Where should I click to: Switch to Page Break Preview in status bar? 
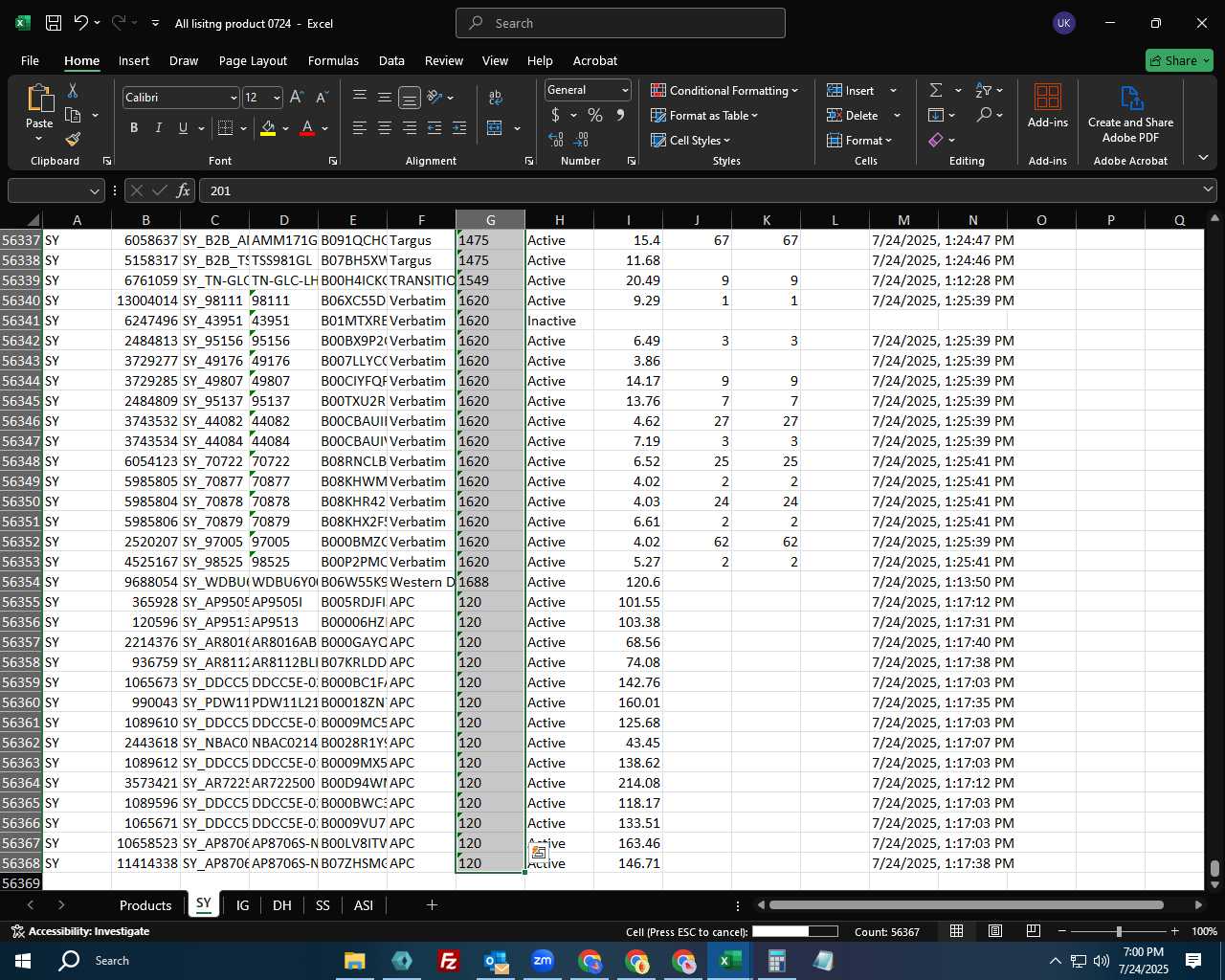point(1034,931)
